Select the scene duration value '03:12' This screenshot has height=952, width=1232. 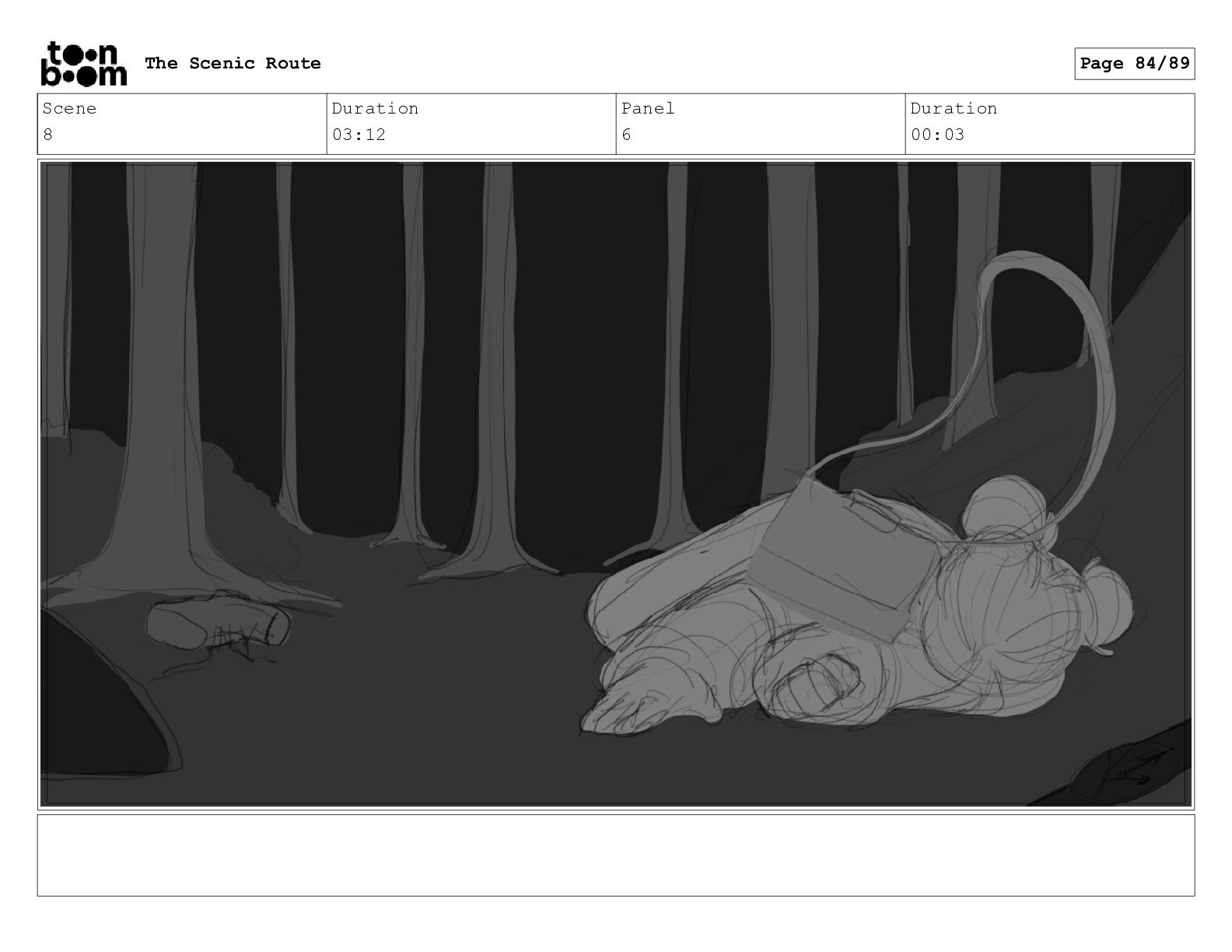coord(359,135)
